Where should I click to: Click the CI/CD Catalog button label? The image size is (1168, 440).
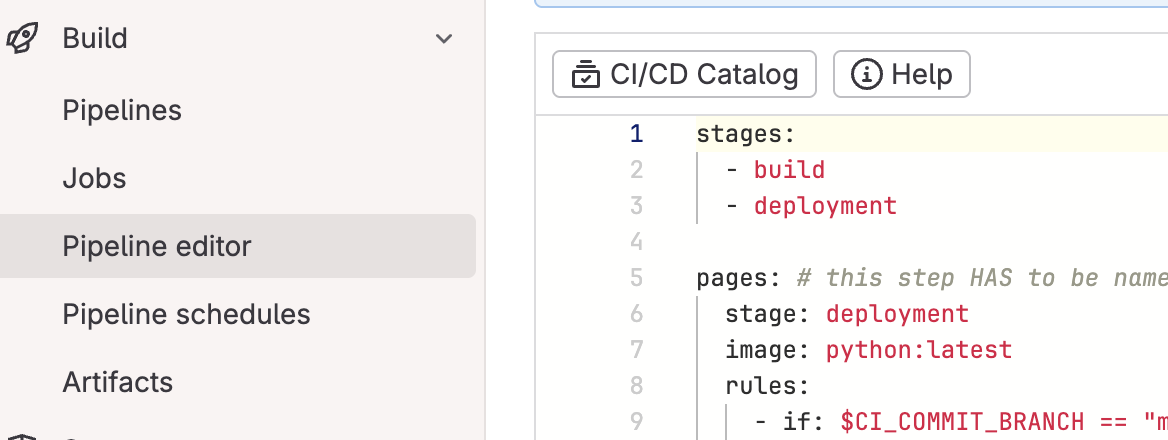point(704,74)
